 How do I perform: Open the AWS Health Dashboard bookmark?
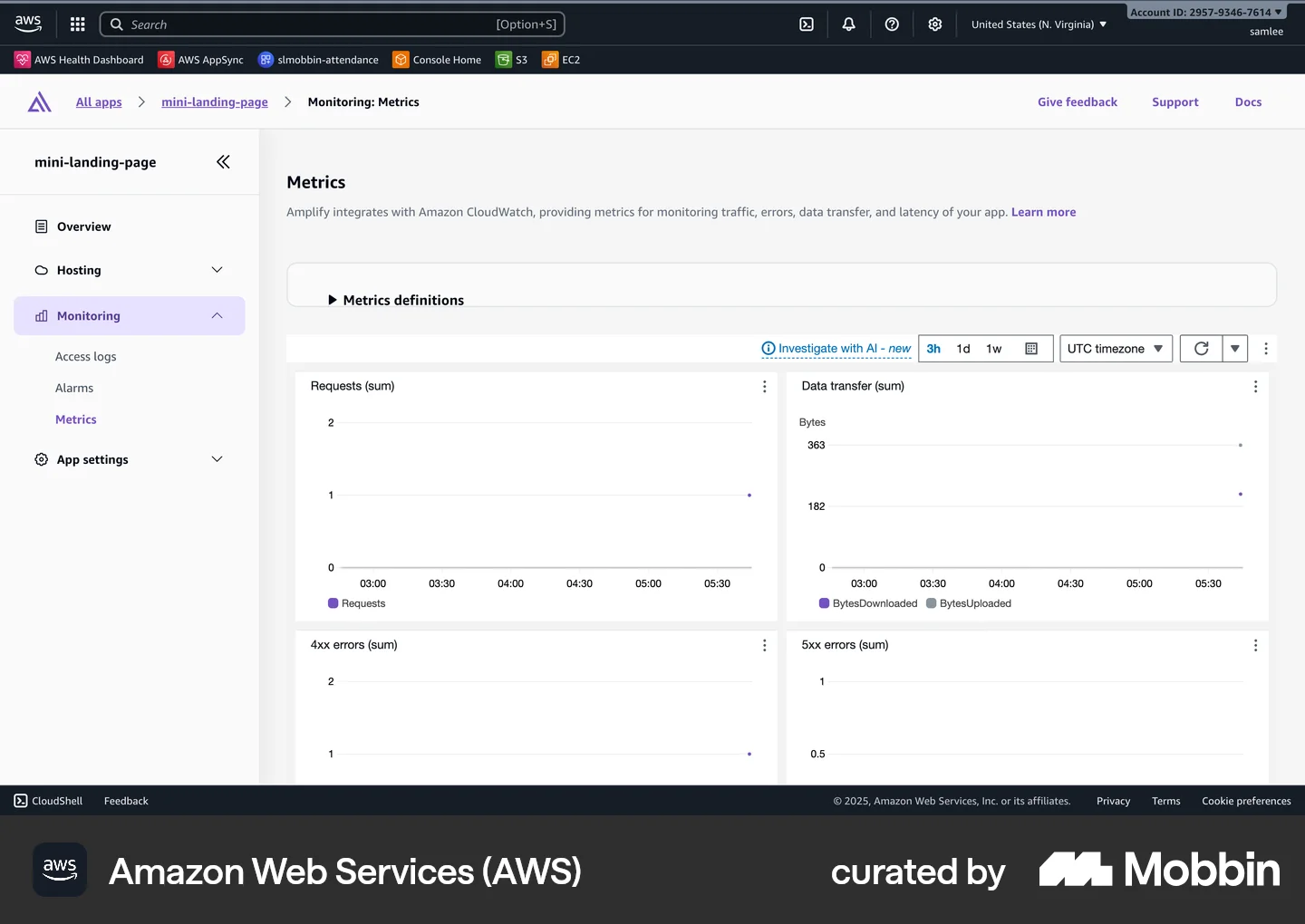pos(79,60)
